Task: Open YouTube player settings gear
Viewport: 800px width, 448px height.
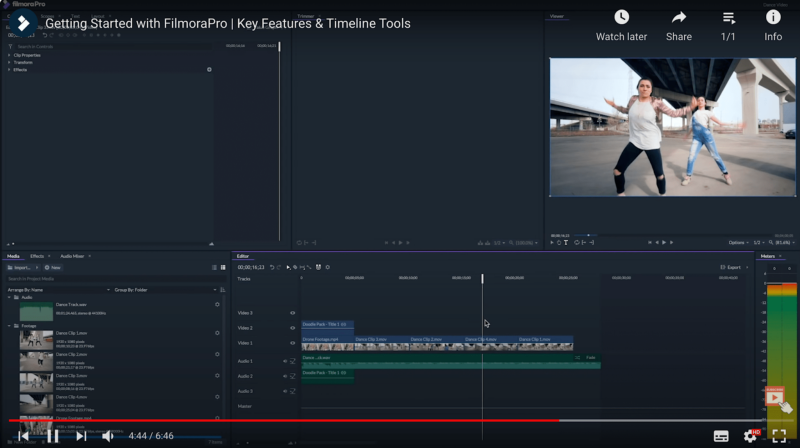Action: pos(749,436)
